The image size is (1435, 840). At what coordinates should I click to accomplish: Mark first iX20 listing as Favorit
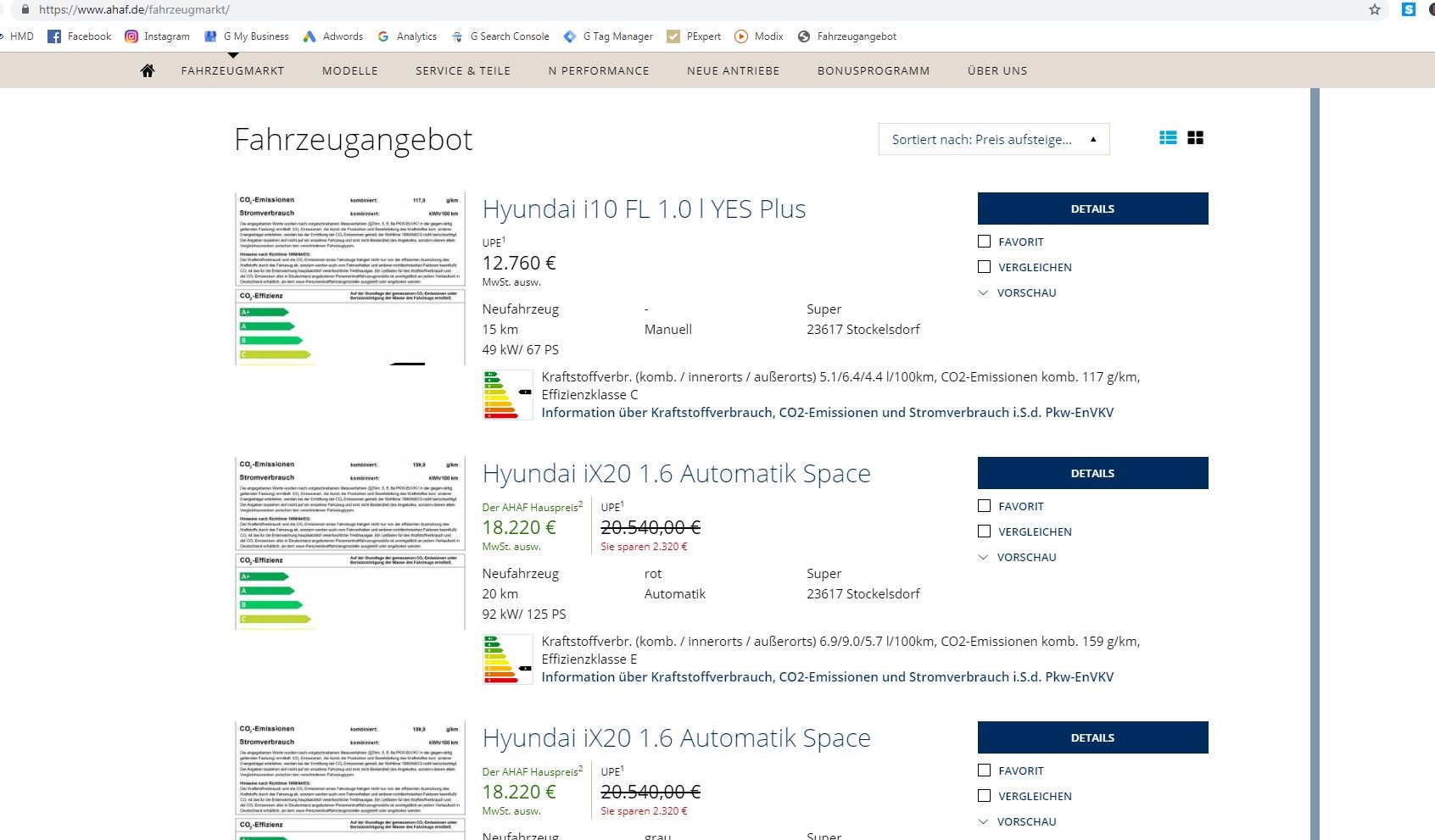(x=984, y=506)
